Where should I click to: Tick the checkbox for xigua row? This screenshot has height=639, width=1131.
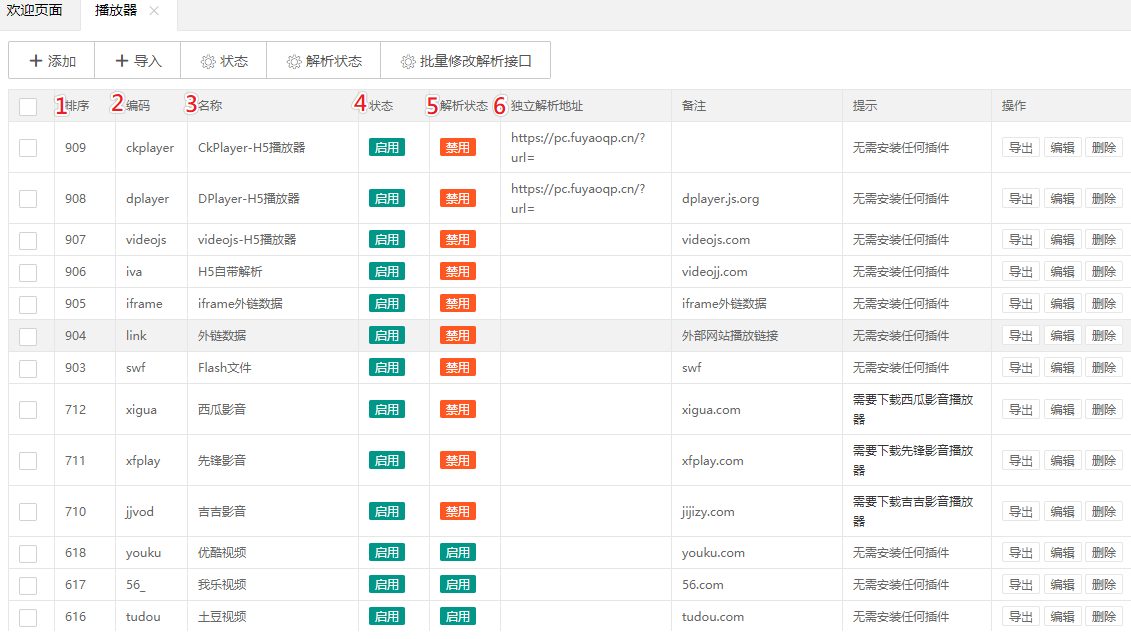[x=28, y=410]
